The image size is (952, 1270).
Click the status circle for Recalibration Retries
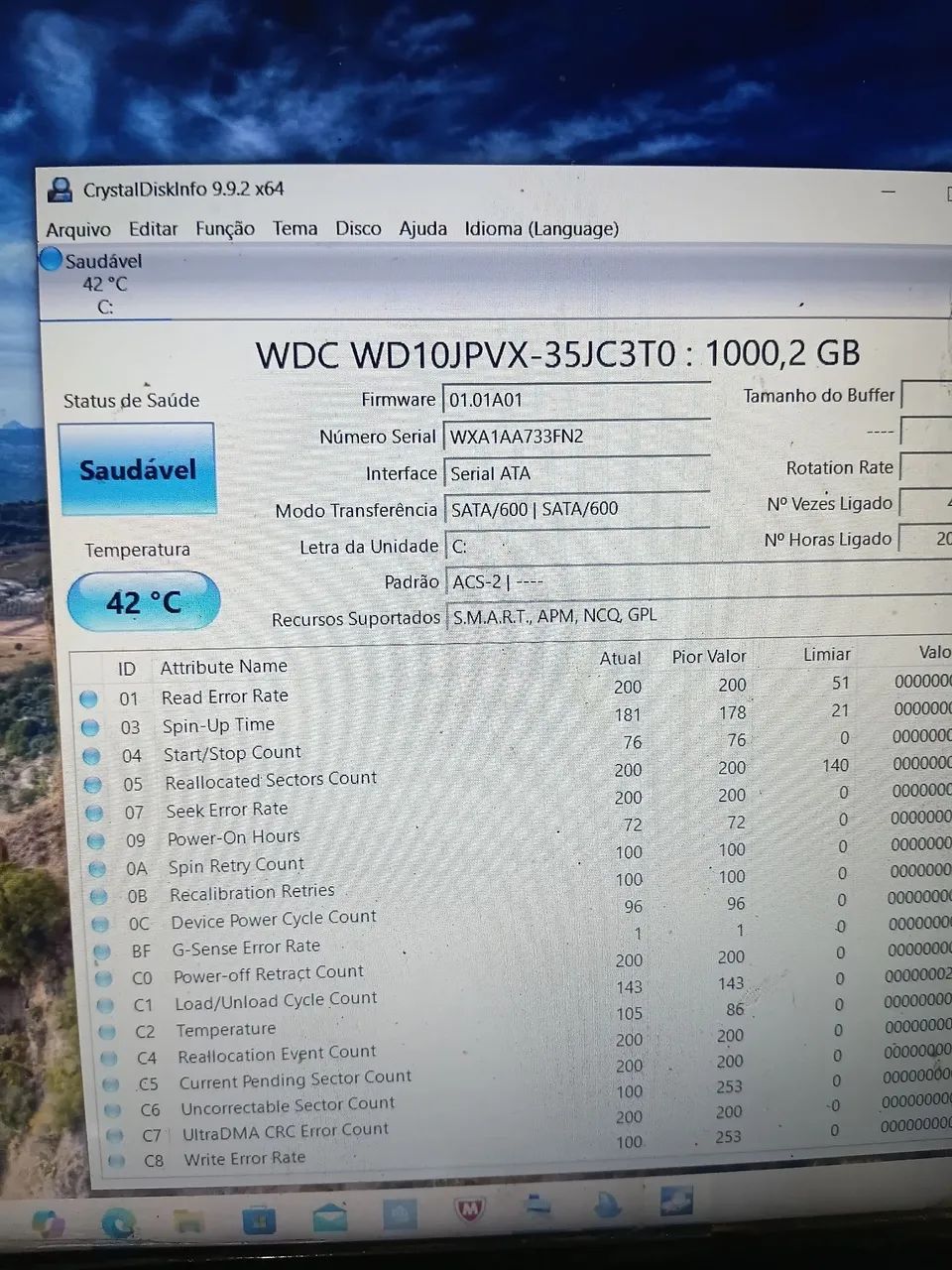click(98, 896)
